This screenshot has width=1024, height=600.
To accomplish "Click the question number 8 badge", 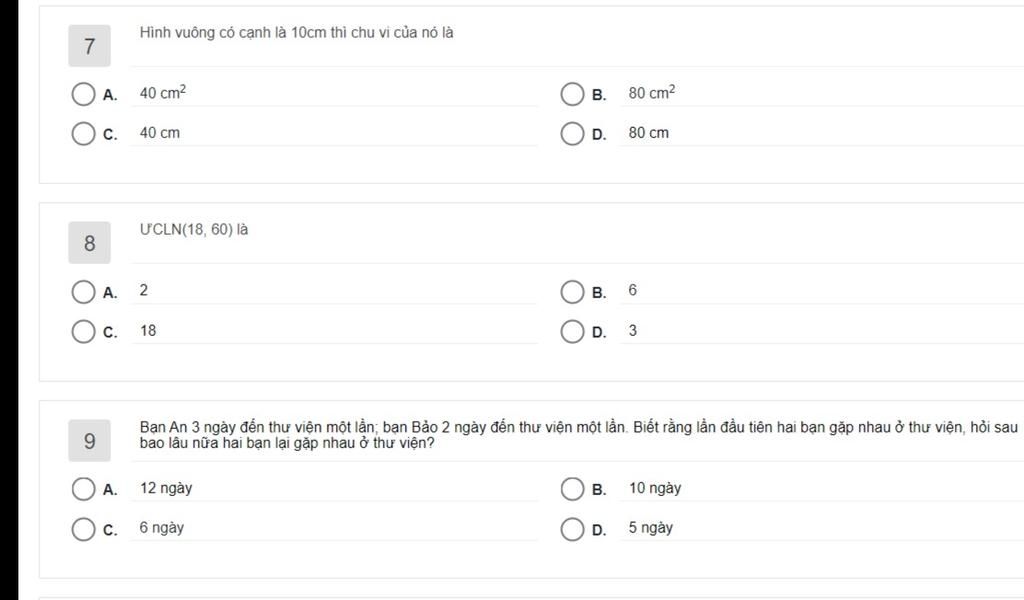I will (x=89, y=243).
